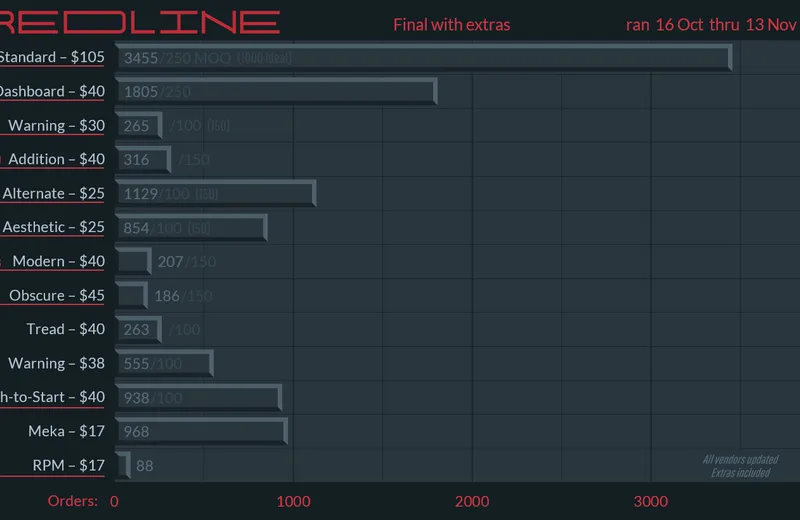Select the 'Tread – $40' row label

point(65,329)
